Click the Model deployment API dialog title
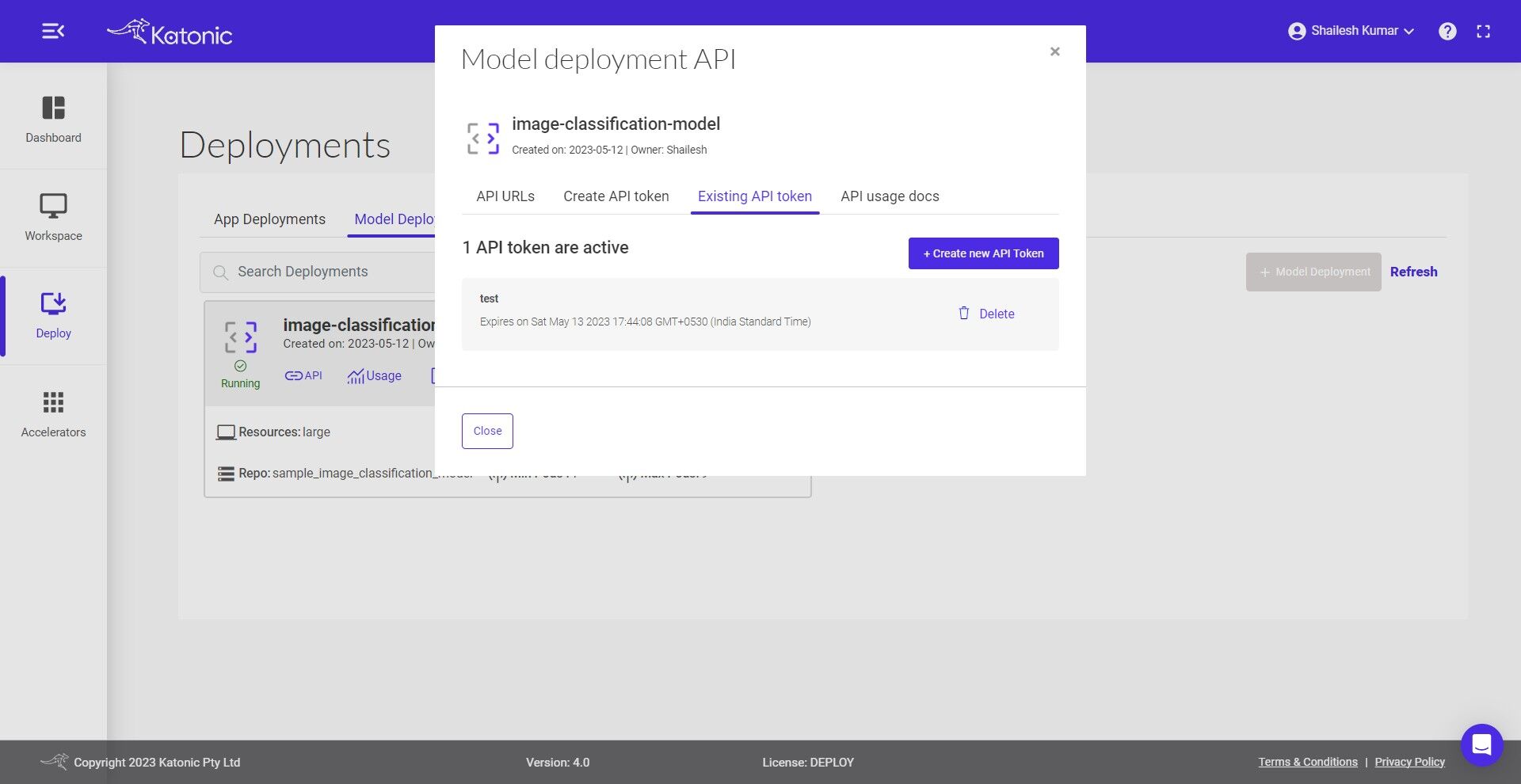The height and width of the screenshot is (784, 1521). coord(598,59)
